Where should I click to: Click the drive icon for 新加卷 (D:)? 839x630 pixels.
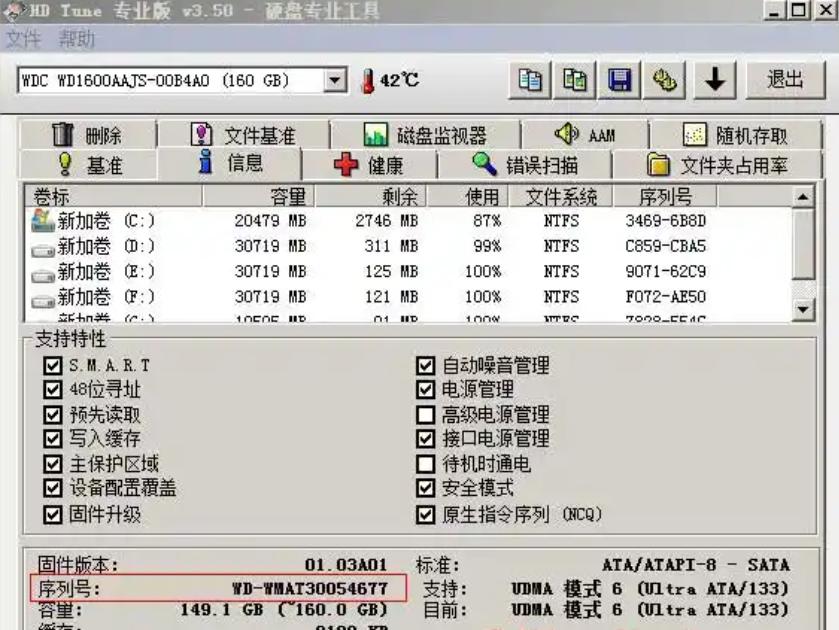[x=43, y=249]
